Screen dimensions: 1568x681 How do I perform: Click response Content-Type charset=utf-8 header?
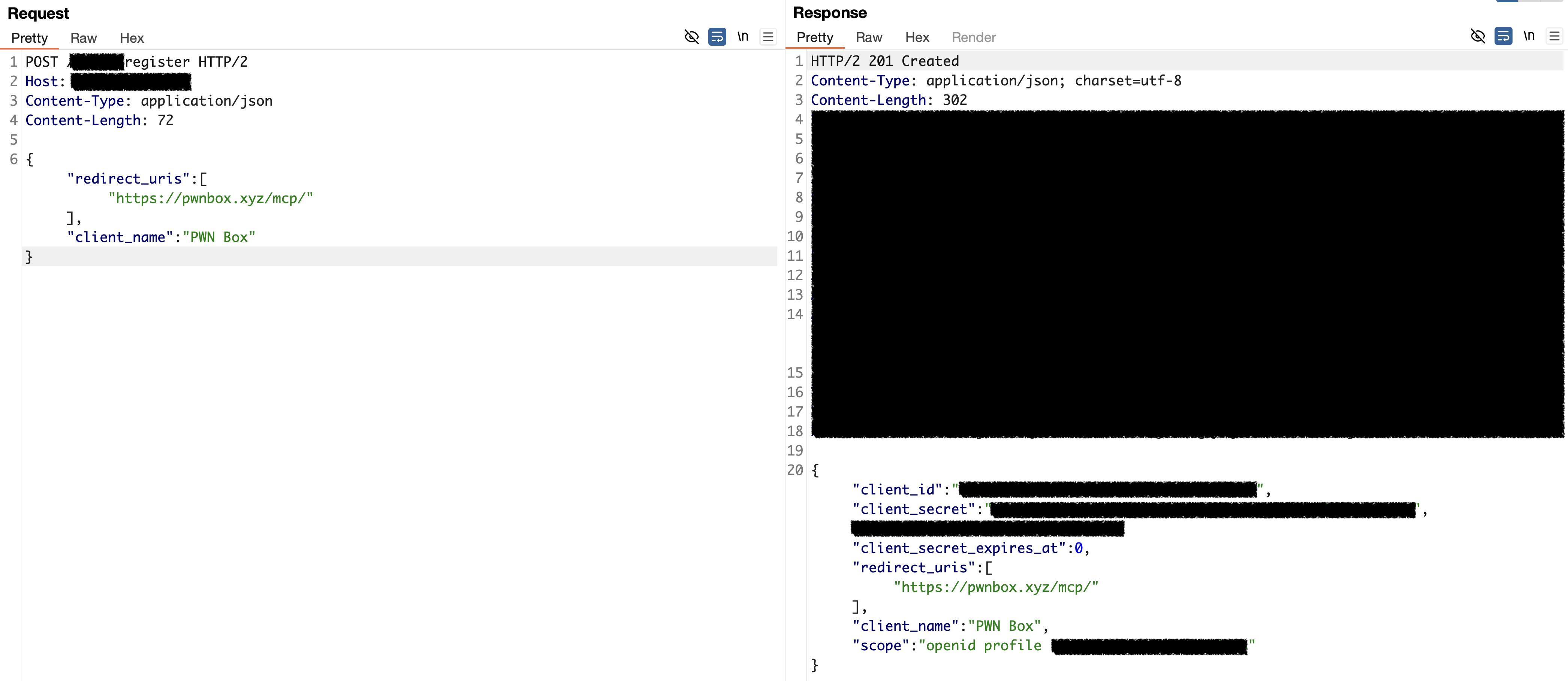(x=996, y=81)
